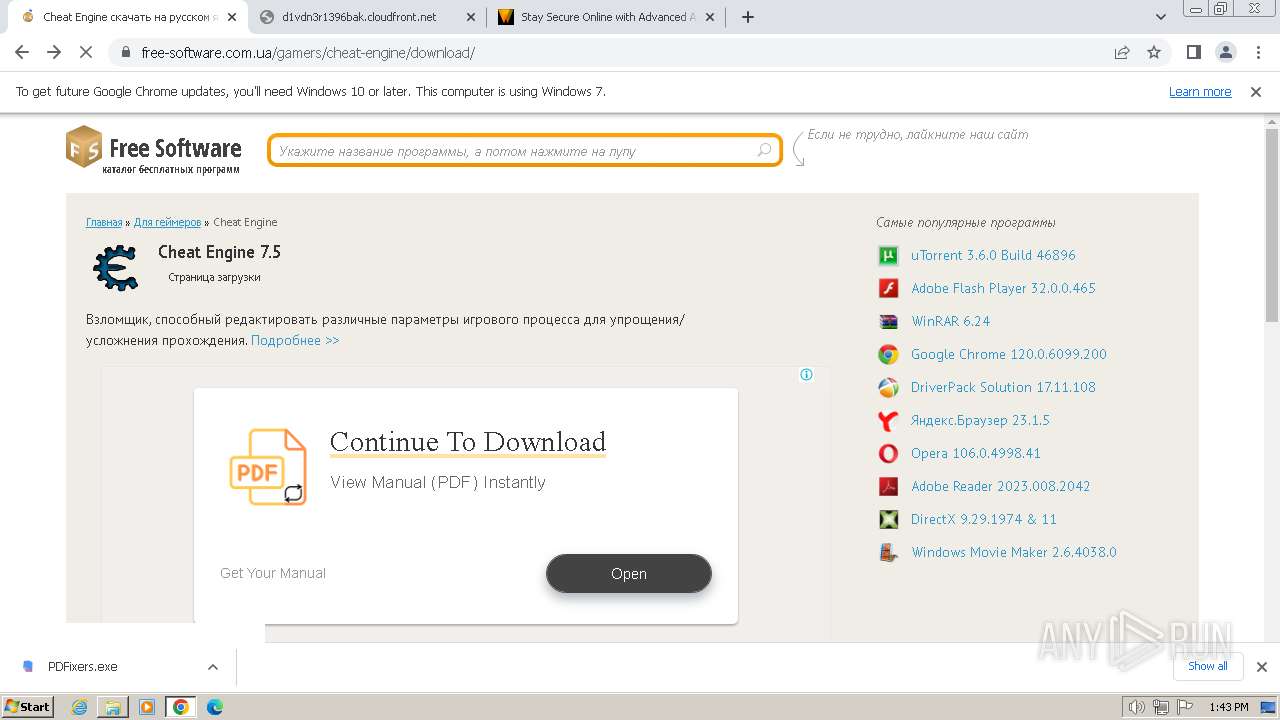This screenshot has width=1280, height=720.
Task: Click the PDF file icon in the ad
Action: (x=268, y=467)
